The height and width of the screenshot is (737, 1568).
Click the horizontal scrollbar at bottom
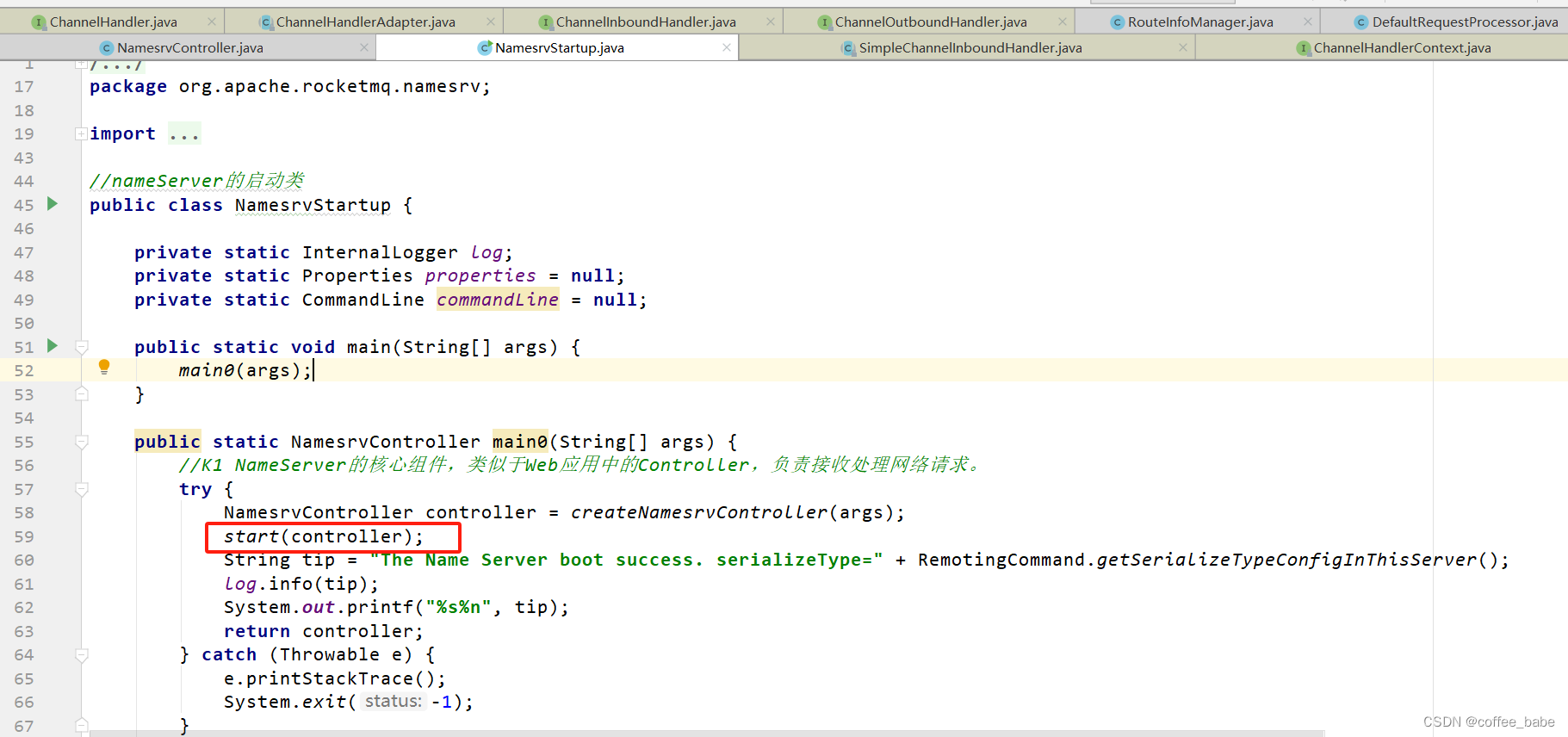(706, 734)
